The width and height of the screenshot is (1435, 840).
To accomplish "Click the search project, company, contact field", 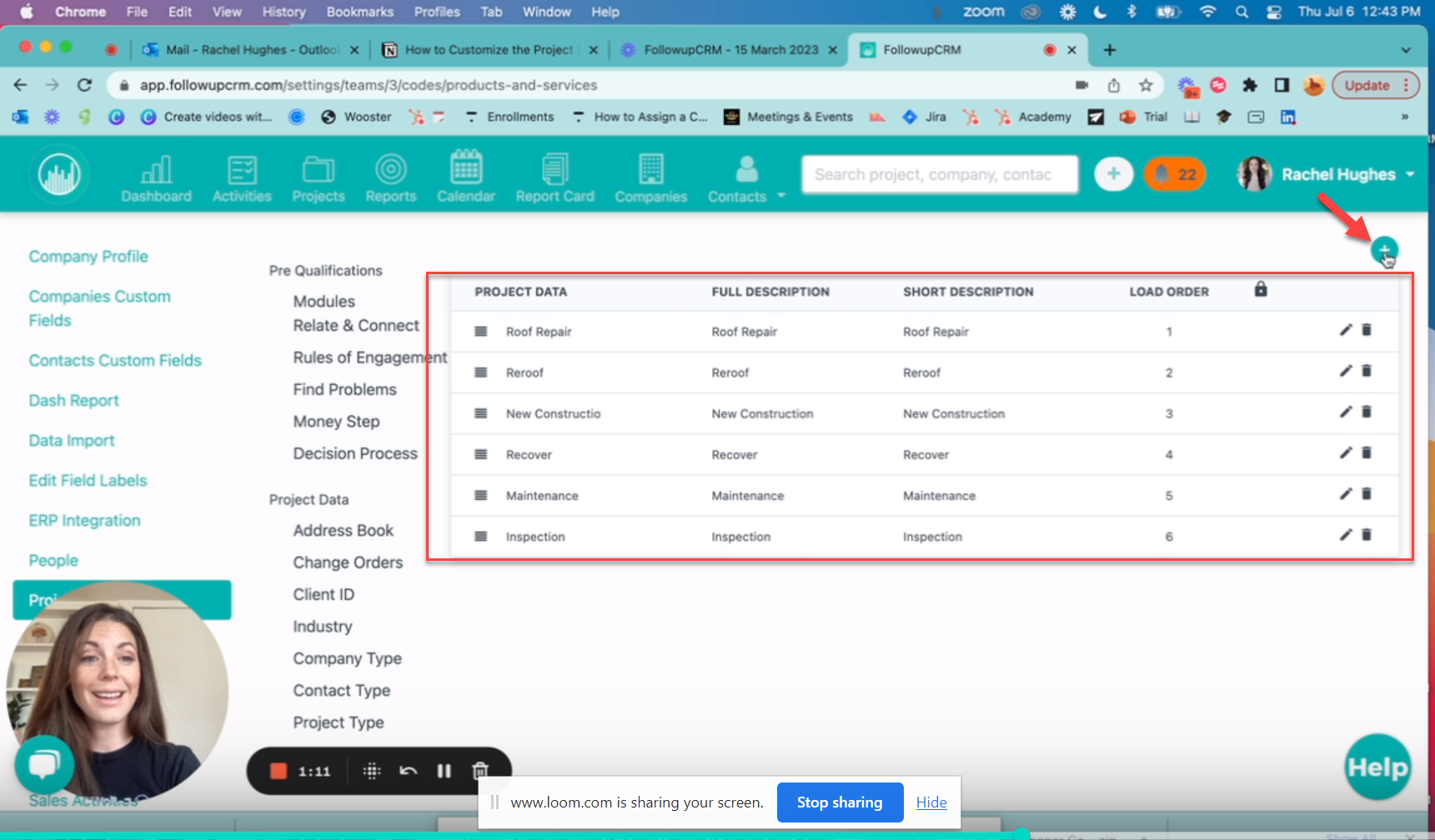I will tap(939, 174).
